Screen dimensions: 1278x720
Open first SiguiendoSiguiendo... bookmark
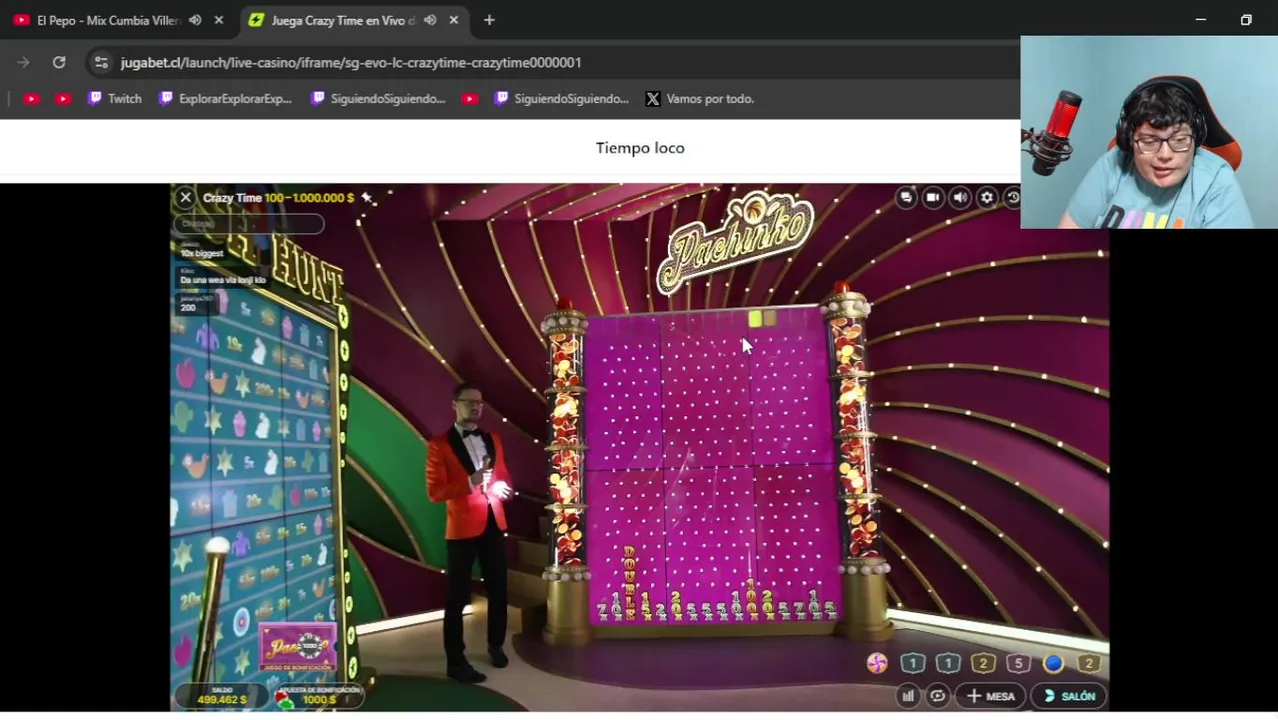click(378, 99)
